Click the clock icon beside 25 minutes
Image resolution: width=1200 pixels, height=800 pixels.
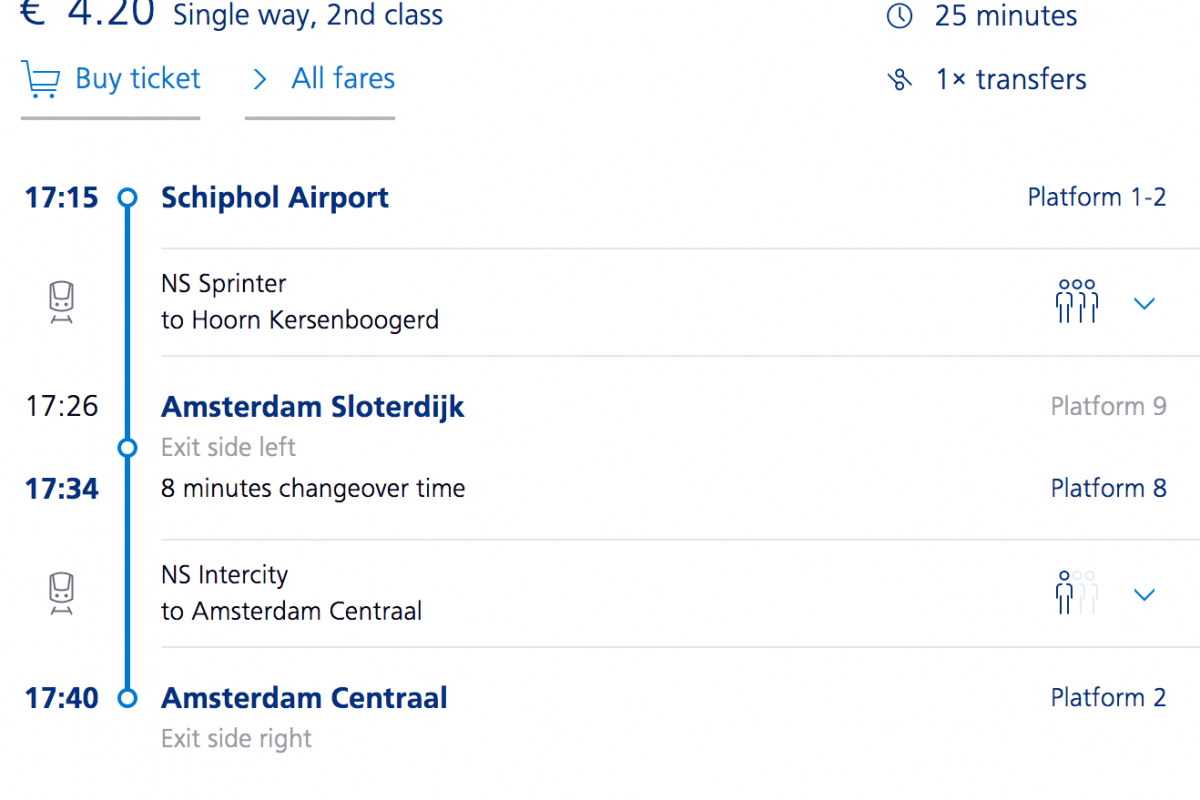(x=900, y=17)
